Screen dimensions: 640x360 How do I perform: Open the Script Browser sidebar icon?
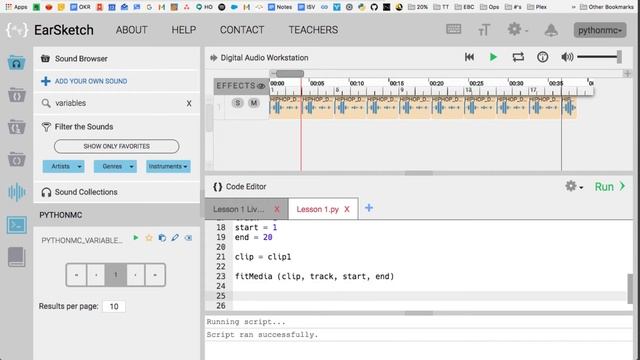tap(16, 95)
